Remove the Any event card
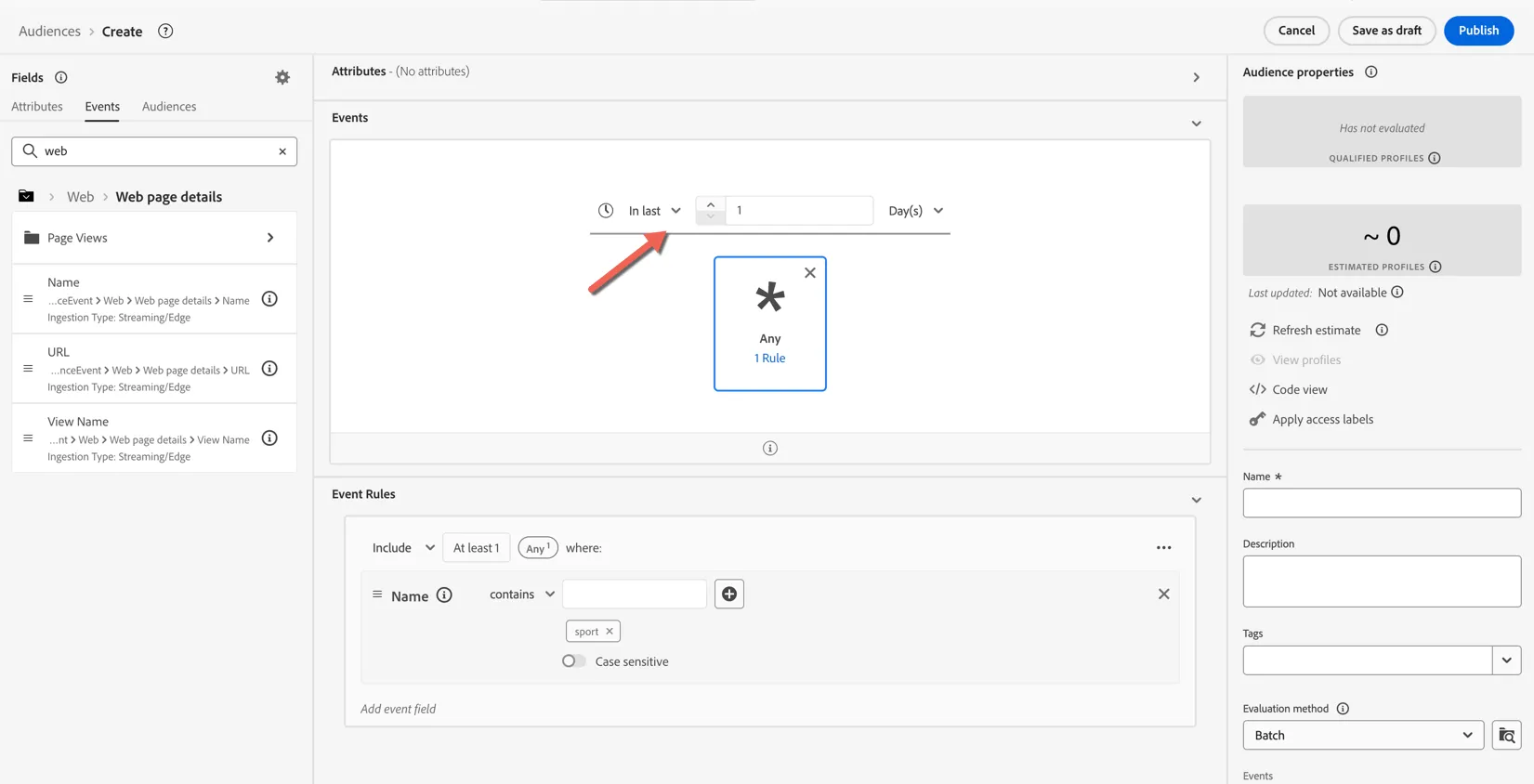Viewport: 1534px width, 784px height. pyautogui.click(x=810, y=273)
